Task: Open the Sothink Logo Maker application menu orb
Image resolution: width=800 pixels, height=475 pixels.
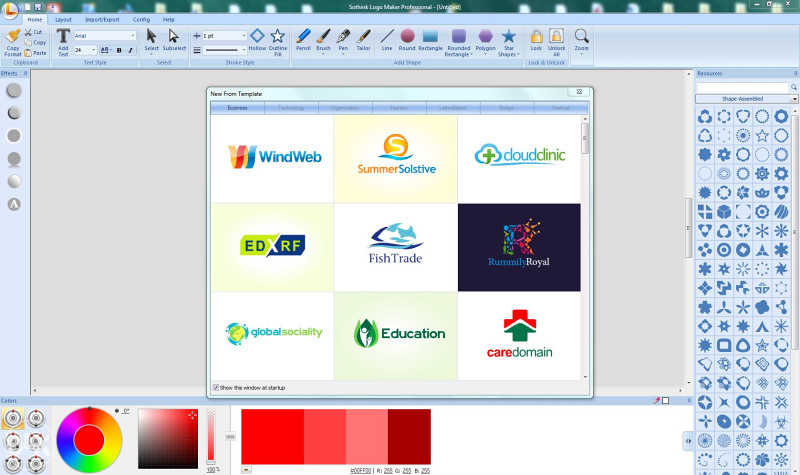Action: pyautogui.click(x=9, y=9)
